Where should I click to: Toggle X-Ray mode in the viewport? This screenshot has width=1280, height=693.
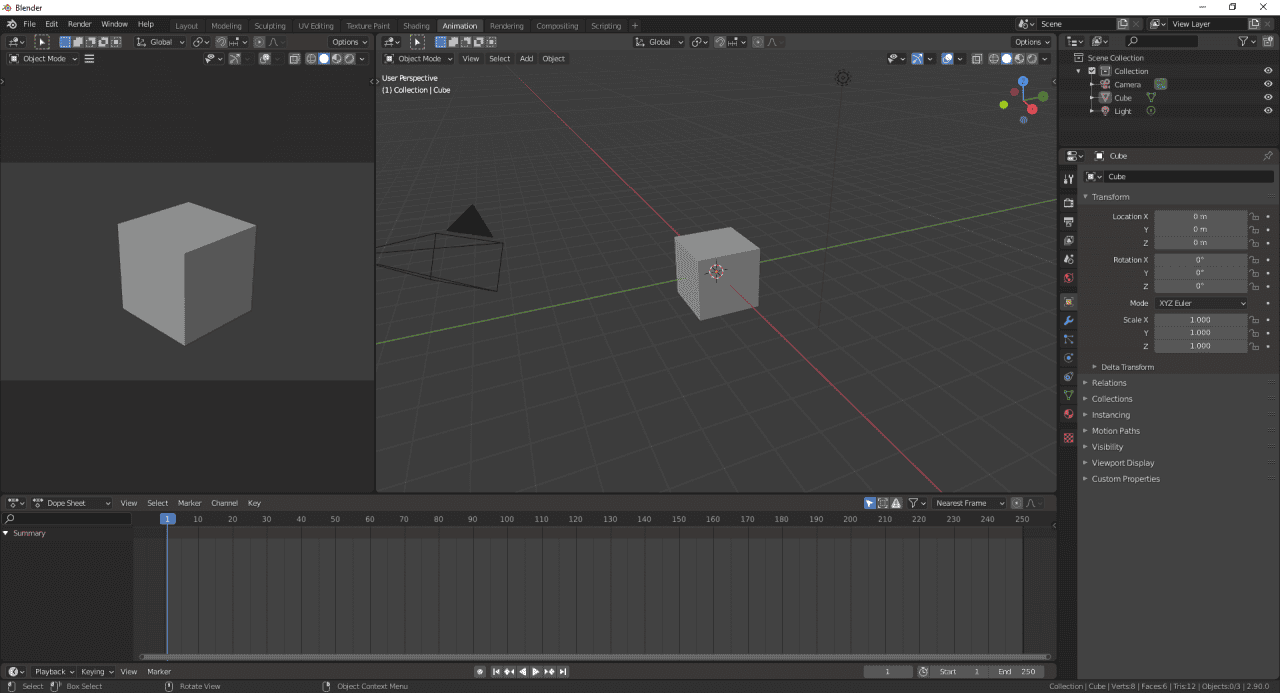[x=977, y=58]
